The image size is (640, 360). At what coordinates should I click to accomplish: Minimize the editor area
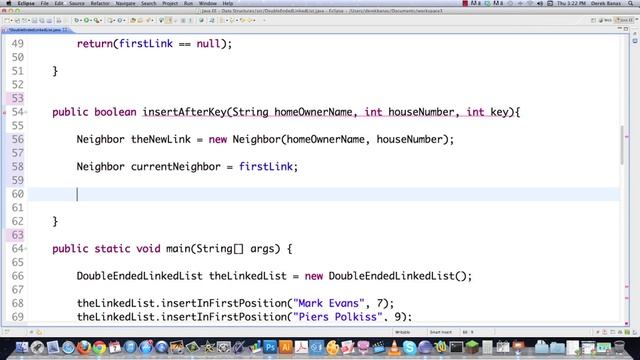tap(620, 29)
